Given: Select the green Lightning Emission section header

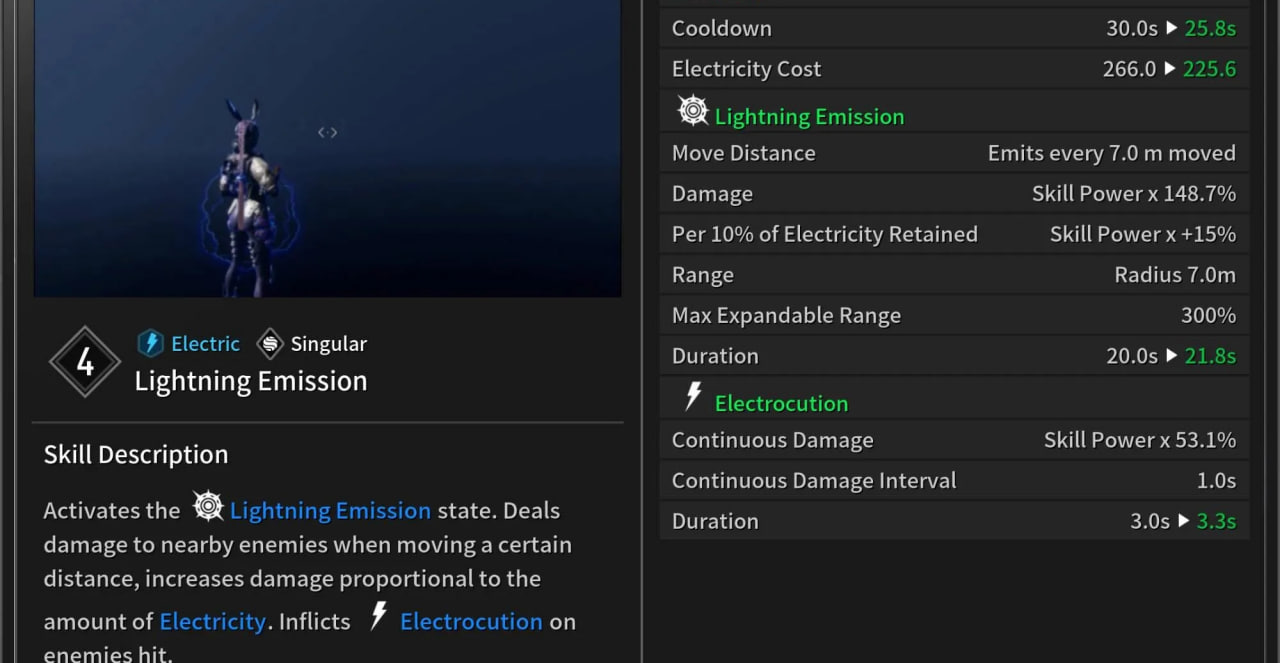Looking at the screenshot, I should pos(809,117).
